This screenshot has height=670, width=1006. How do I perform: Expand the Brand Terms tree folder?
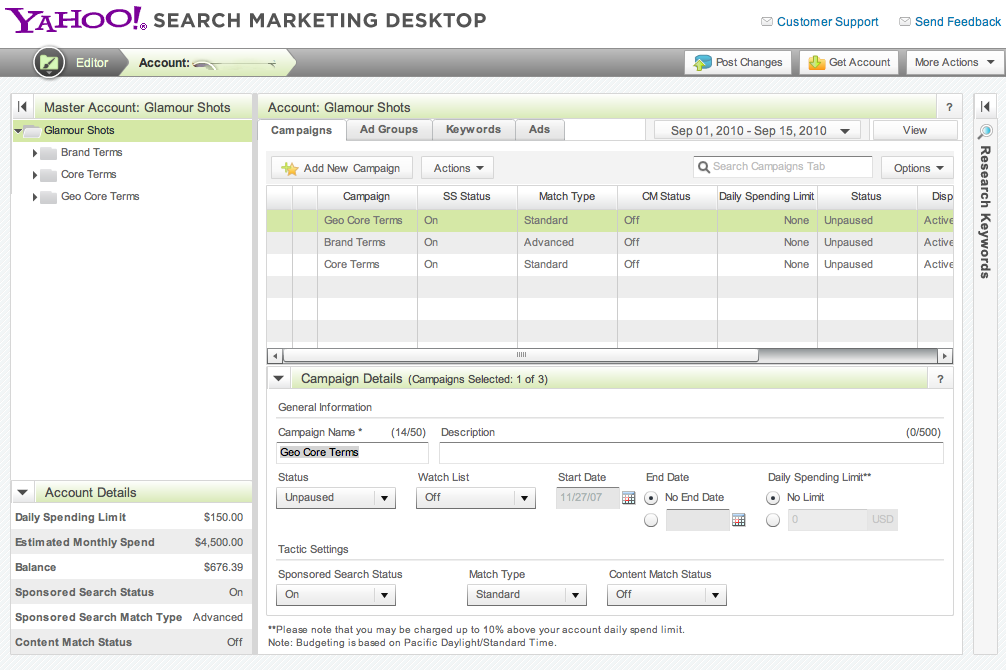click(x=35, y=153)
